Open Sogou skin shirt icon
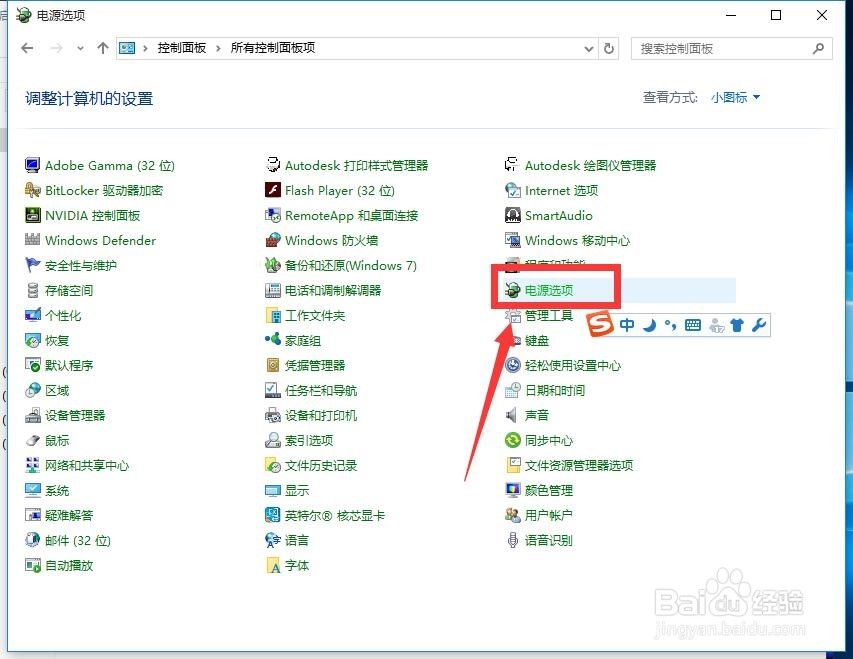 point(737,325)
